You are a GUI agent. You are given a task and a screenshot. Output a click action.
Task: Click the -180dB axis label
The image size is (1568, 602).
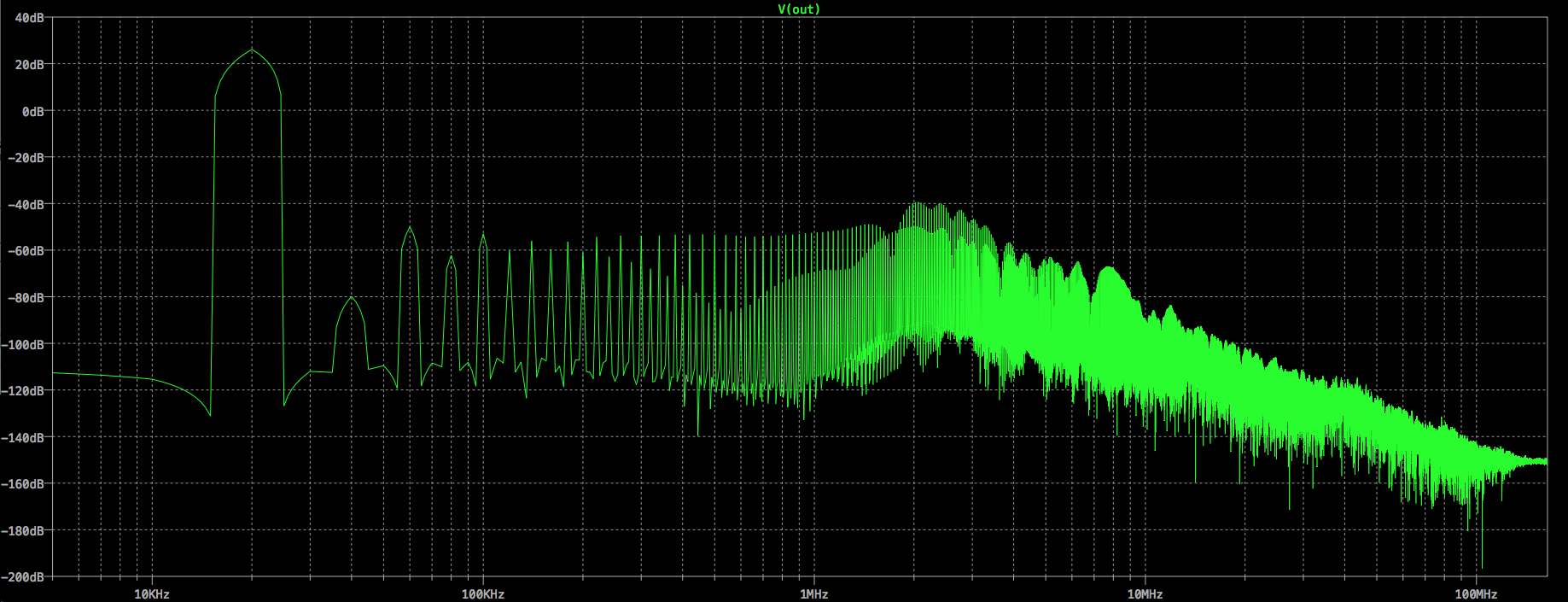click(23, 531)
